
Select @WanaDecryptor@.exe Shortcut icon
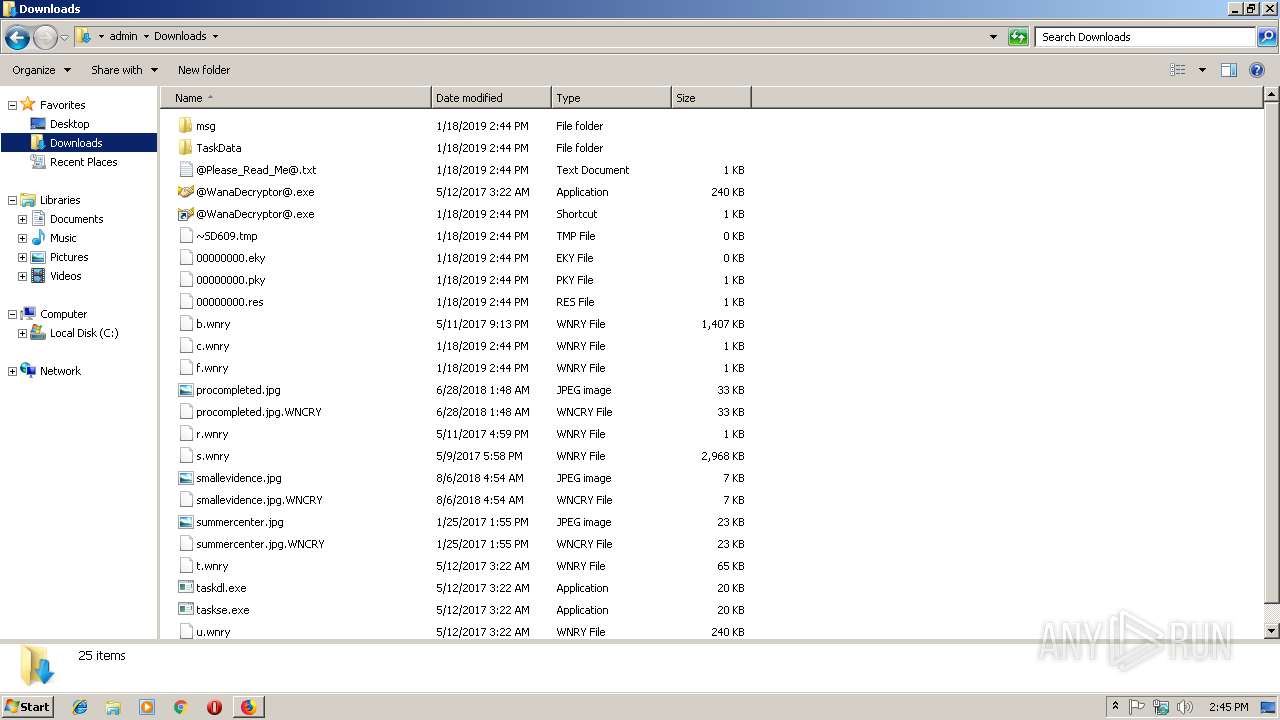coord(185,214)
